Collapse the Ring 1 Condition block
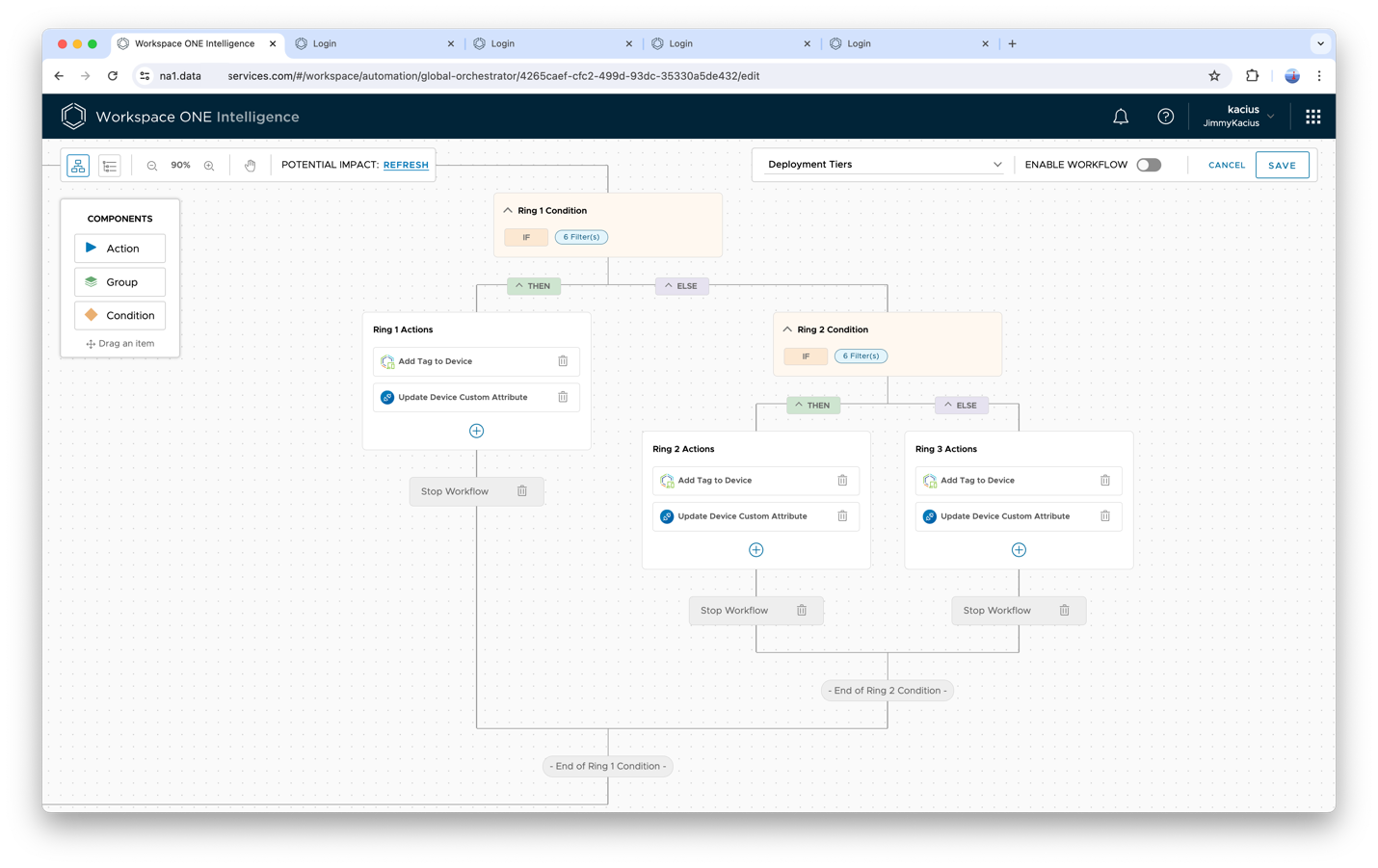 point(508,210)
